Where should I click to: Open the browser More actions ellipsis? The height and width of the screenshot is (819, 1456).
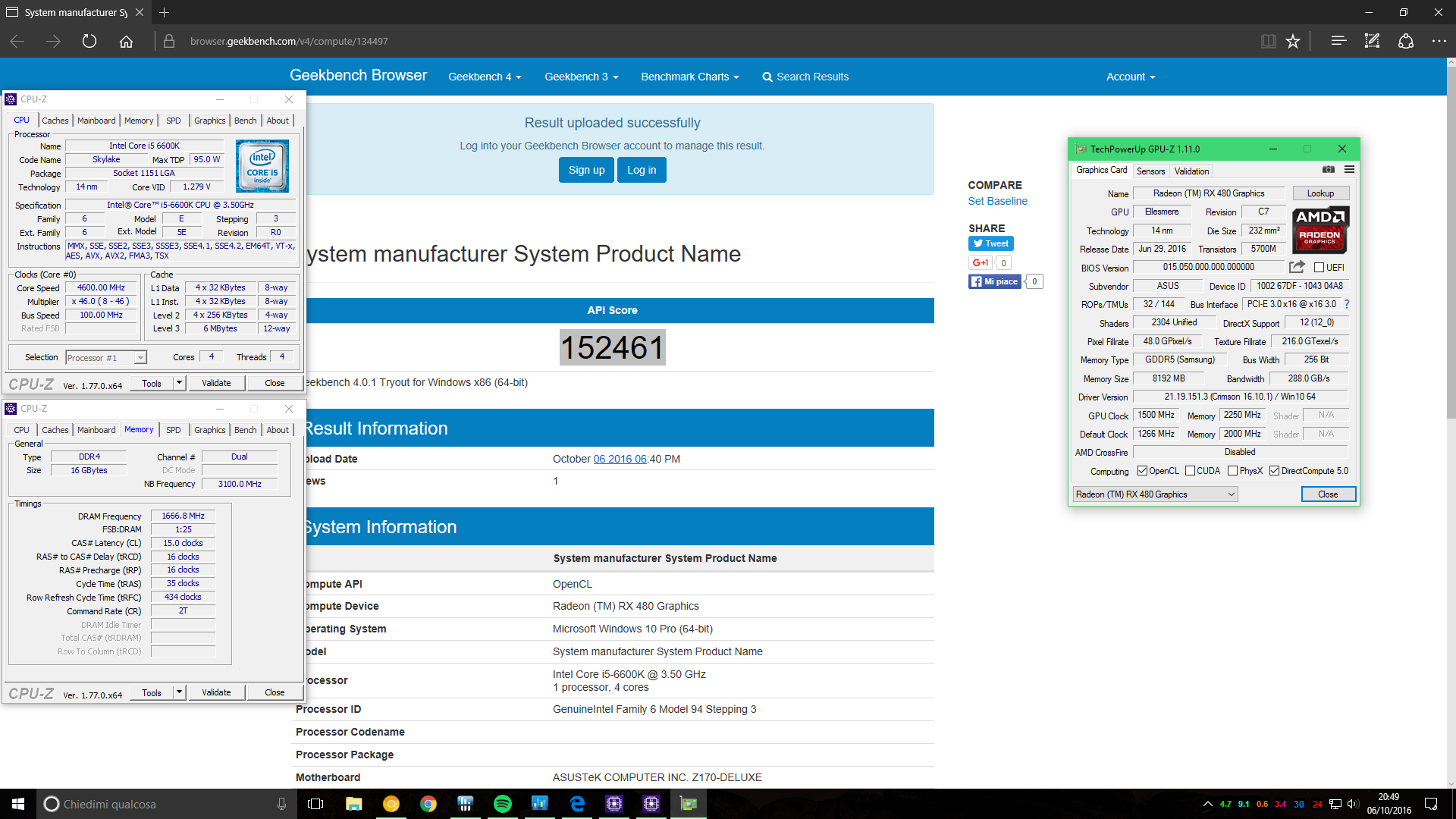click(1439, 41)
